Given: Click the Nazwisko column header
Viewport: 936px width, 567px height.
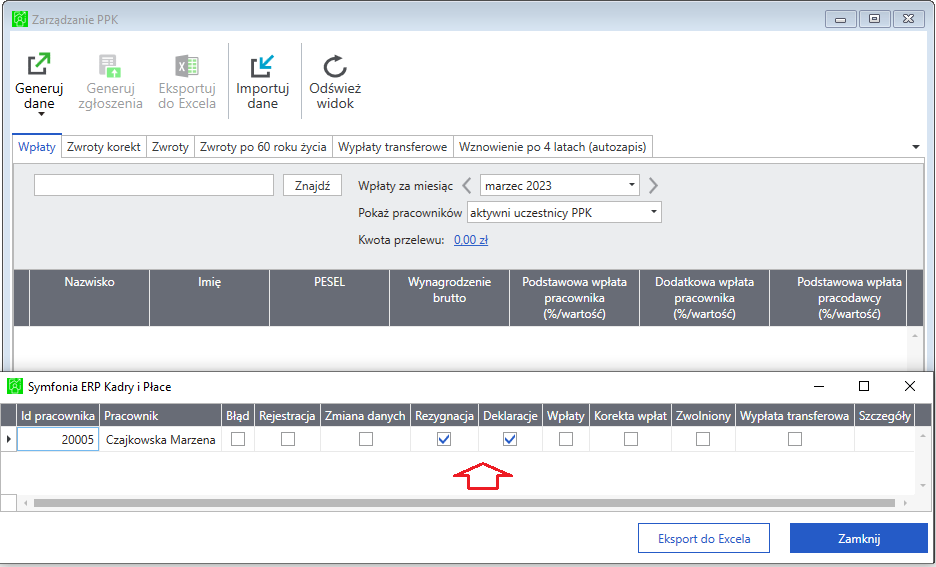Looking at the screenshot, I should click(x=90, y=297).
